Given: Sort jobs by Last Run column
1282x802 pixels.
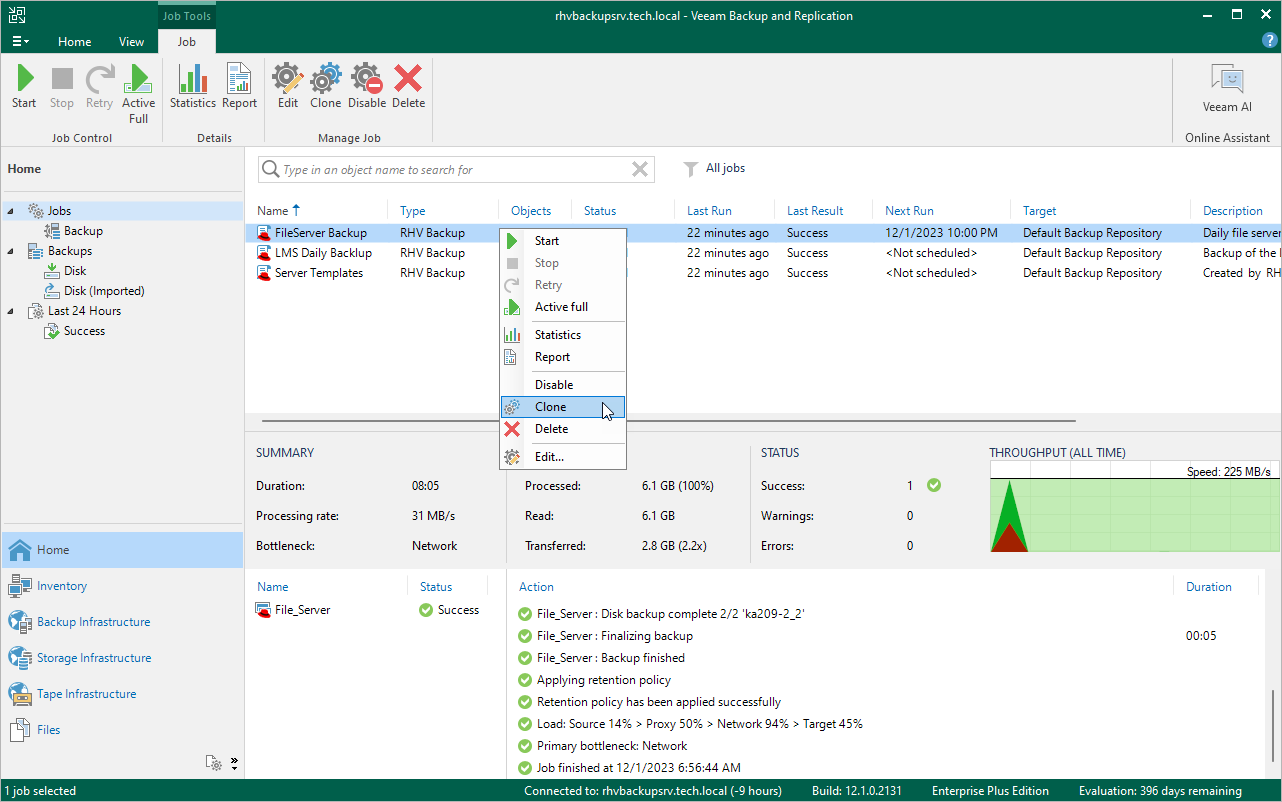Looking at the screenshot, I should click(709, 211).
